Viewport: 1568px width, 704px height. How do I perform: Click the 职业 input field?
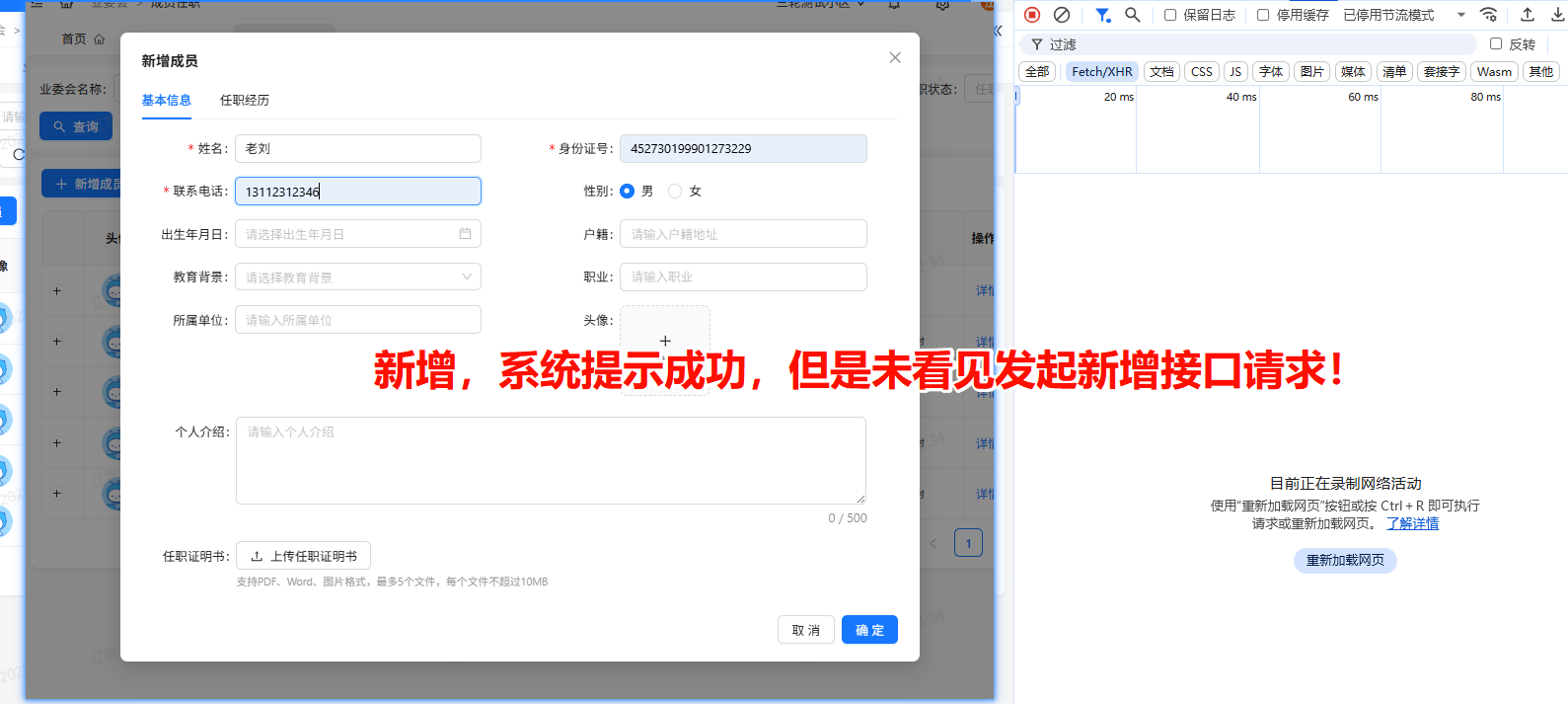click(743, 276)
